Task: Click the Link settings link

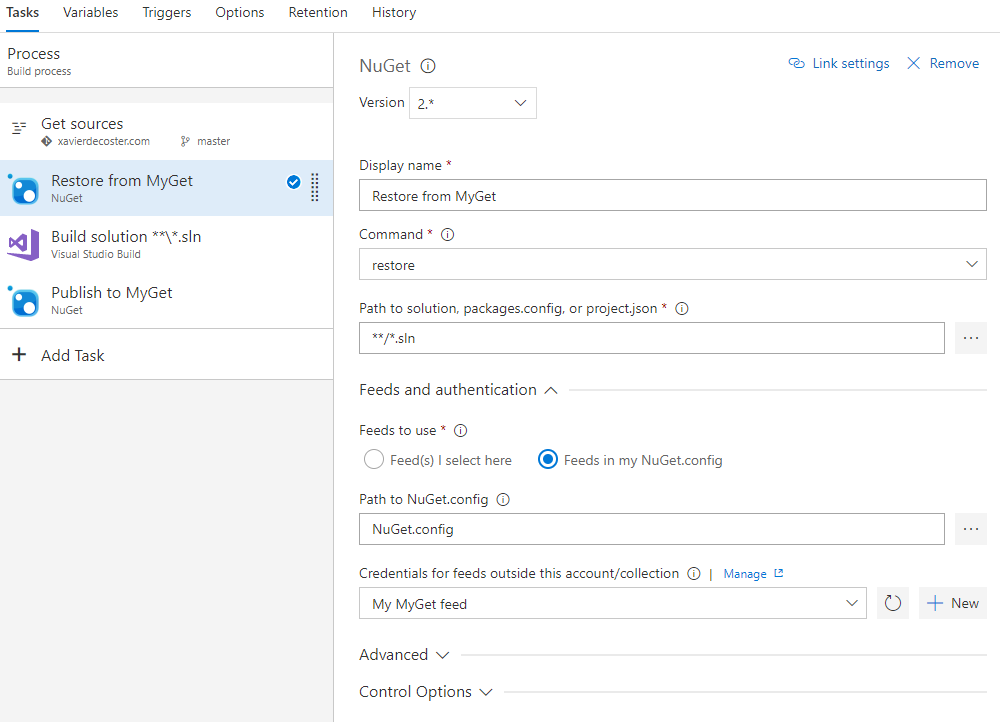Action: click(839, 63)
